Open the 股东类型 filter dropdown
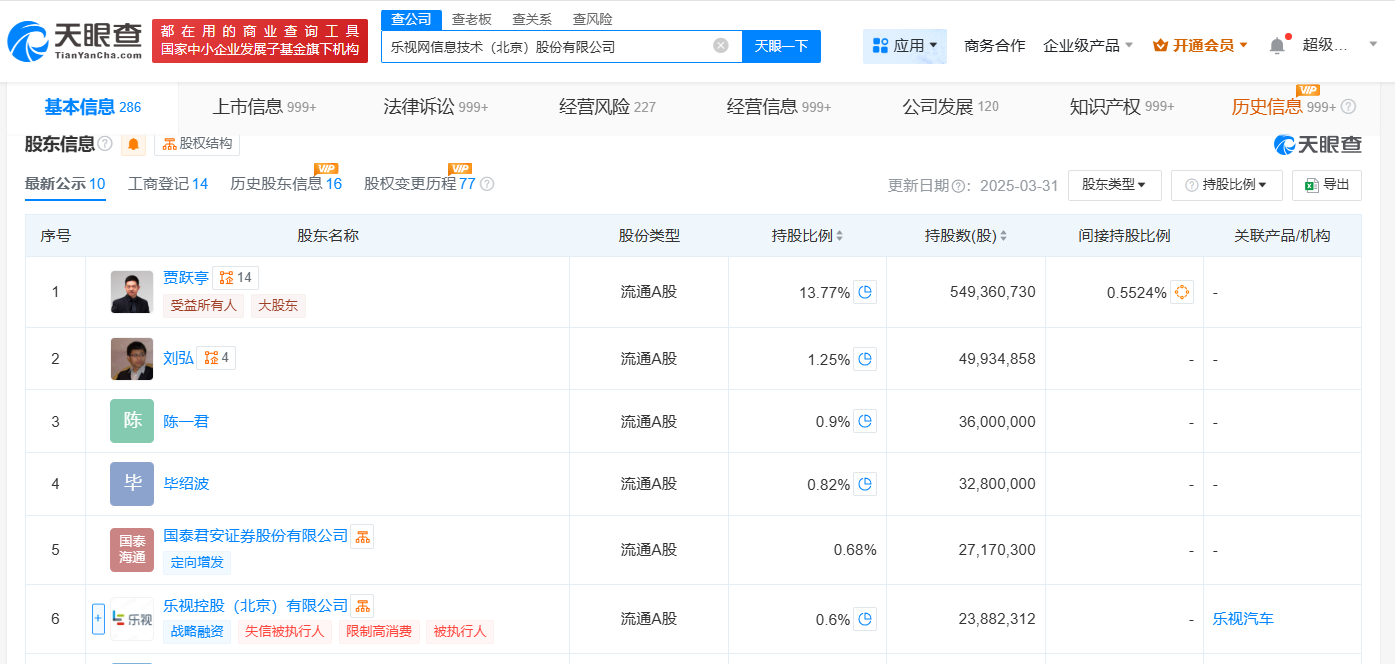The image size is (1395, 664). coord(1114,185)
